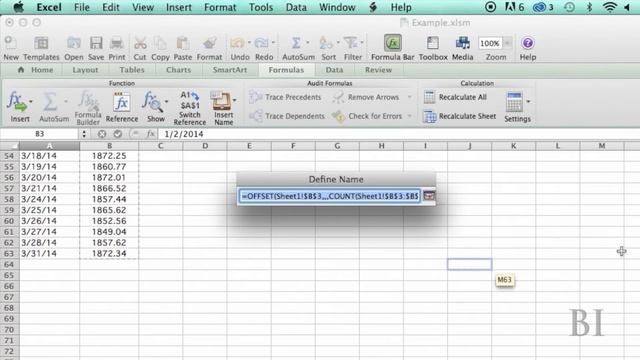Click the Recalculate Sheet button
Screen dimensions: 640x360
[459, 116]
